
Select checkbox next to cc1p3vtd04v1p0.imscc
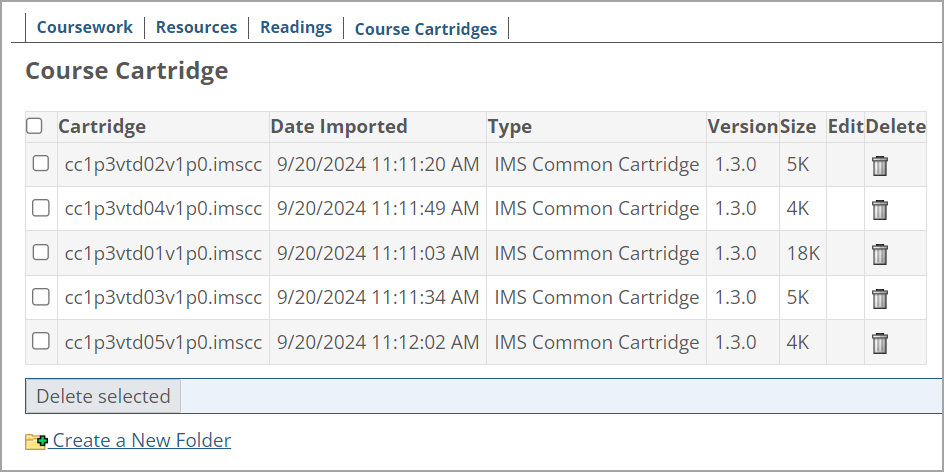point(41,208)
